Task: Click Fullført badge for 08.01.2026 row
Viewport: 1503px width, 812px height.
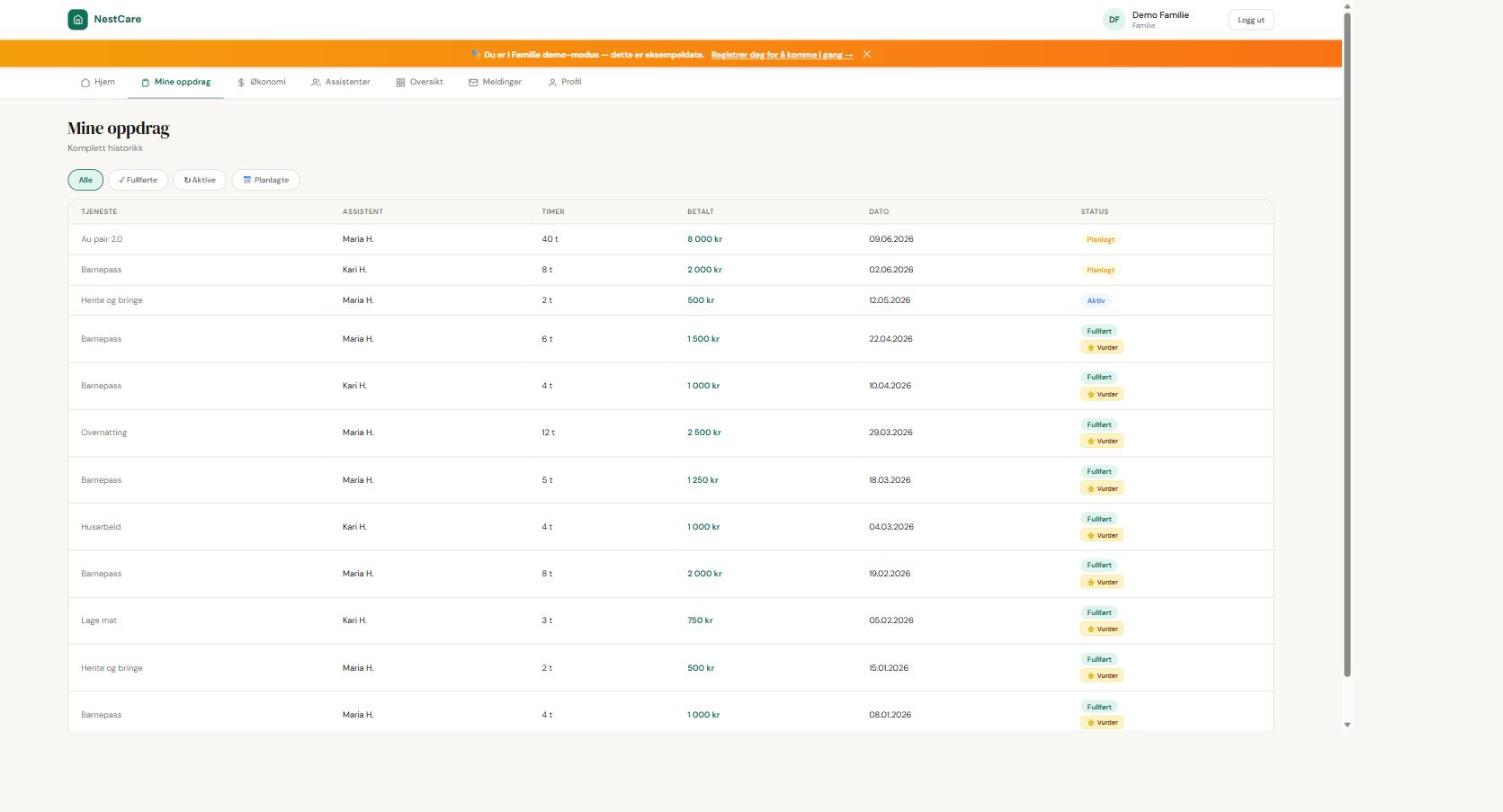Action: 1099,707
